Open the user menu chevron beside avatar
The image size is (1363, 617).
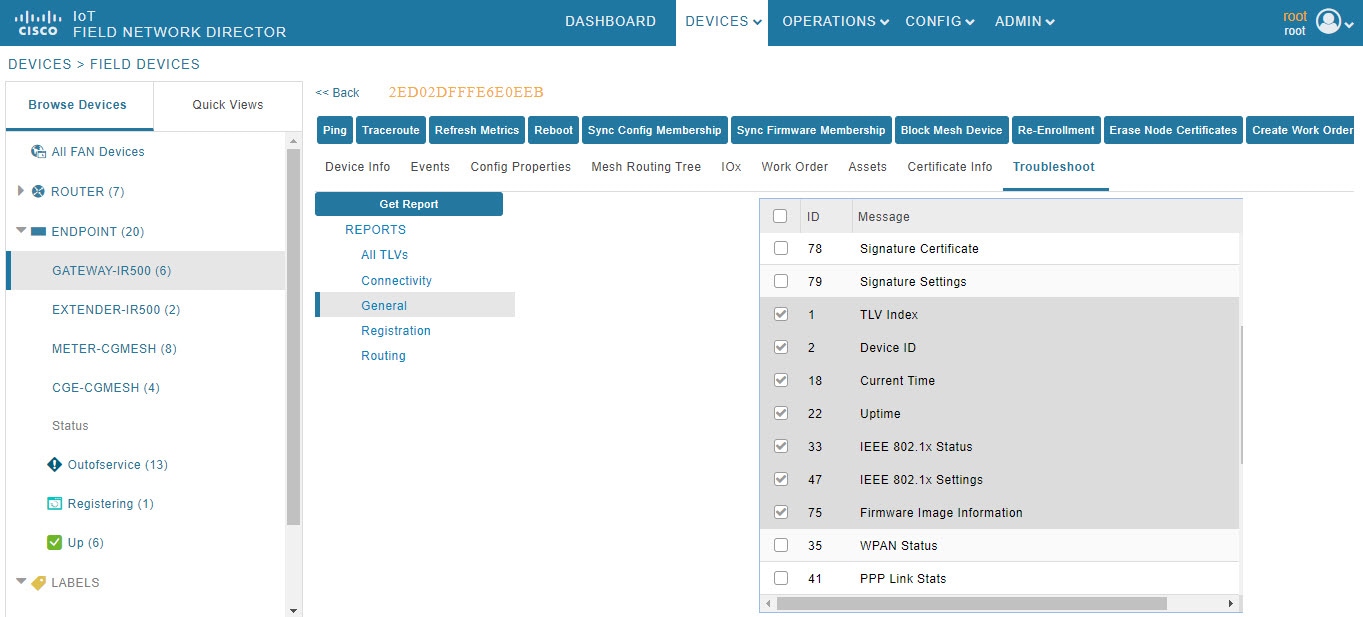(1350, 23)
